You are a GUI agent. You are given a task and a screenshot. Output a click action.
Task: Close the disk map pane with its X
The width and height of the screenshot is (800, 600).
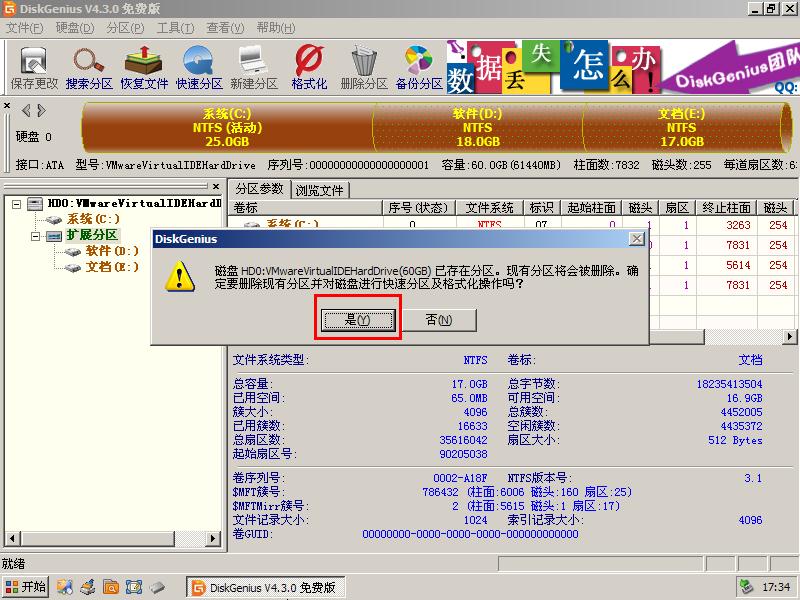[x=7, y=106]
